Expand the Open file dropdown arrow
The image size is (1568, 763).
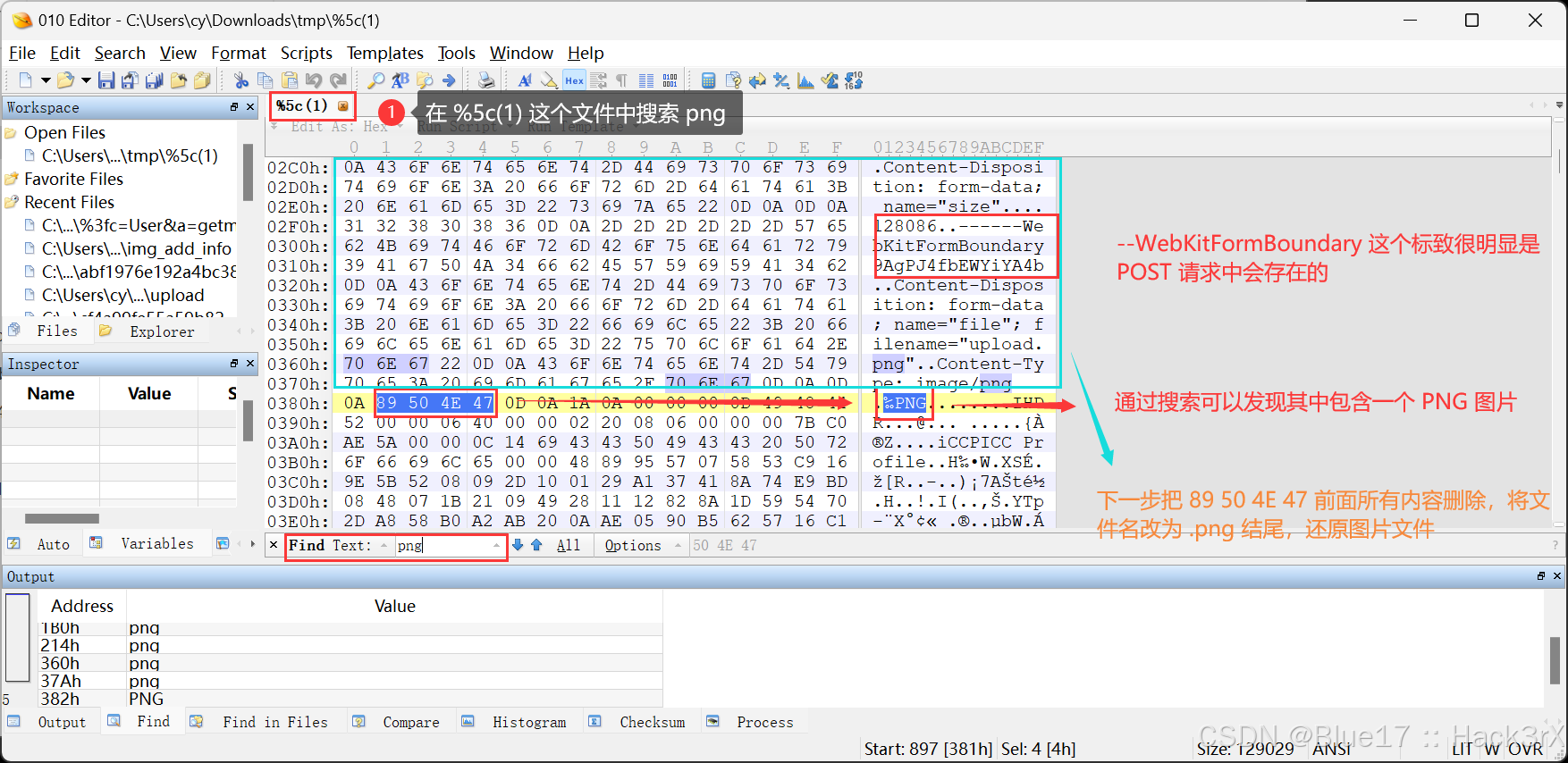(86, 80)
